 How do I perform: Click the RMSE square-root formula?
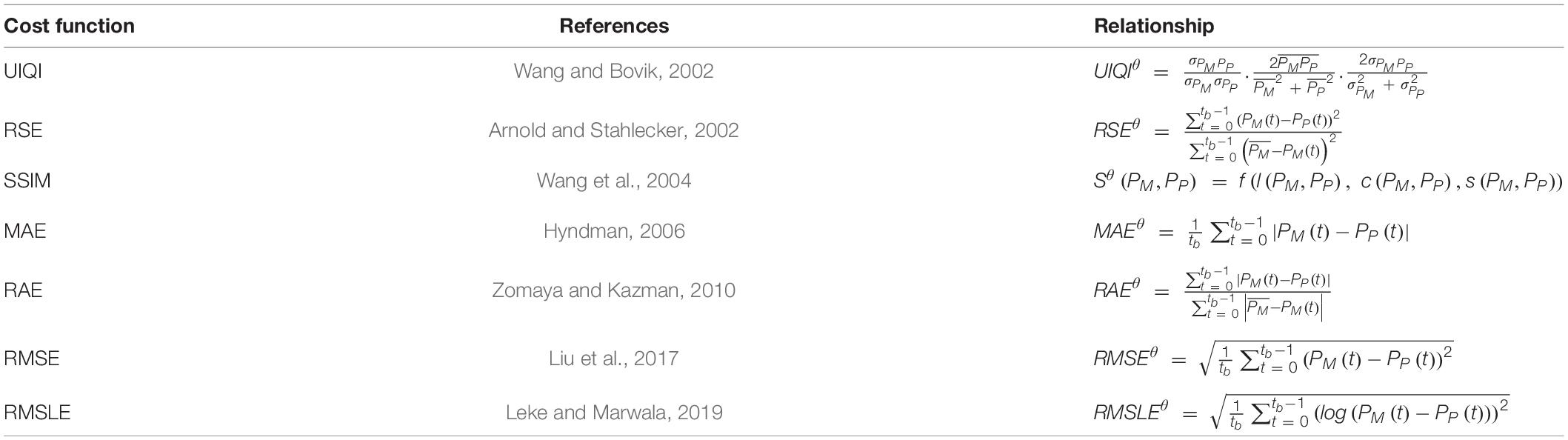pyautogui.click(x=1273, y=358)
